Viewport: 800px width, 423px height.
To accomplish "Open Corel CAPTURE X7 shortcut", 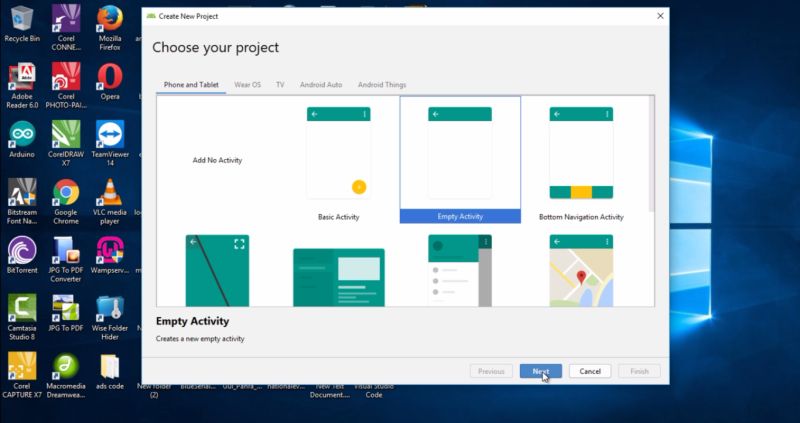I will tap(22, 375).
